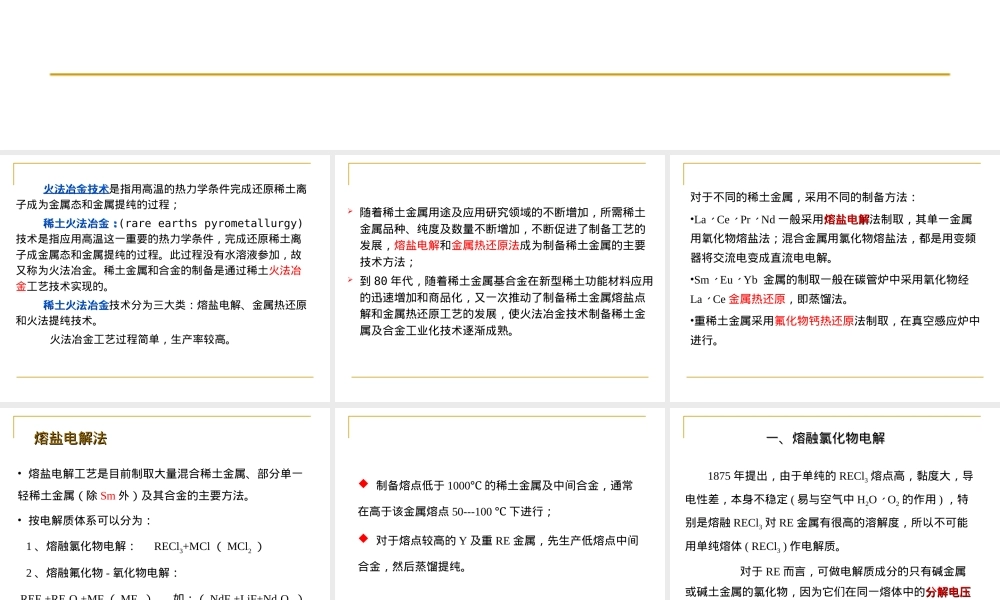Screen dimensions: 1000x600
Task: Click the line 对于不同的稀土金属，采用不同的制备方法：
Action: click(x=804, y=197)
